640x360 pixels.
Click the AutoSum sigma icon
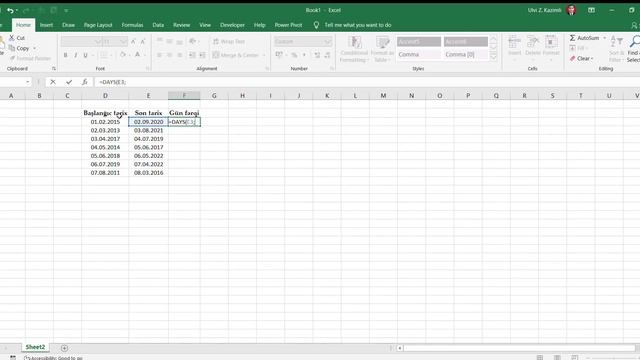573,38
